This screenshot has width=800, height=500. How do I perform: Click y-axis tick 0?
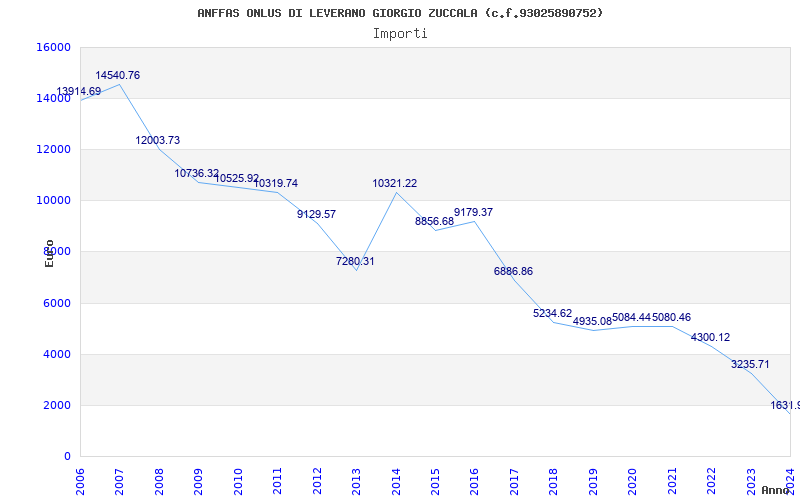(x=67, y=456)
